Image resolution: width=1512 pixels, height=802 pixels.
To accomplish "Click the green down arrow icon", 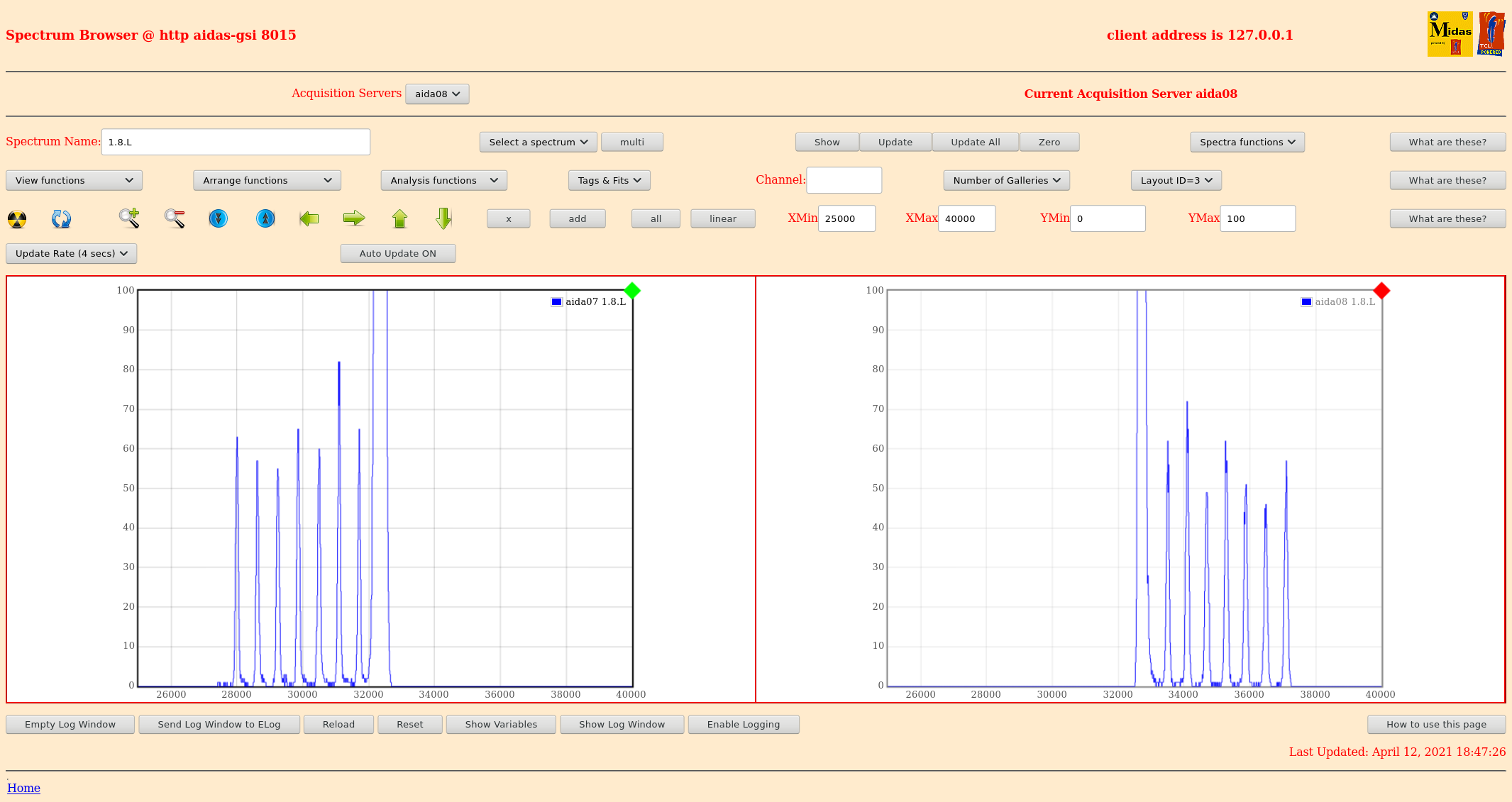I will point(444,218).
